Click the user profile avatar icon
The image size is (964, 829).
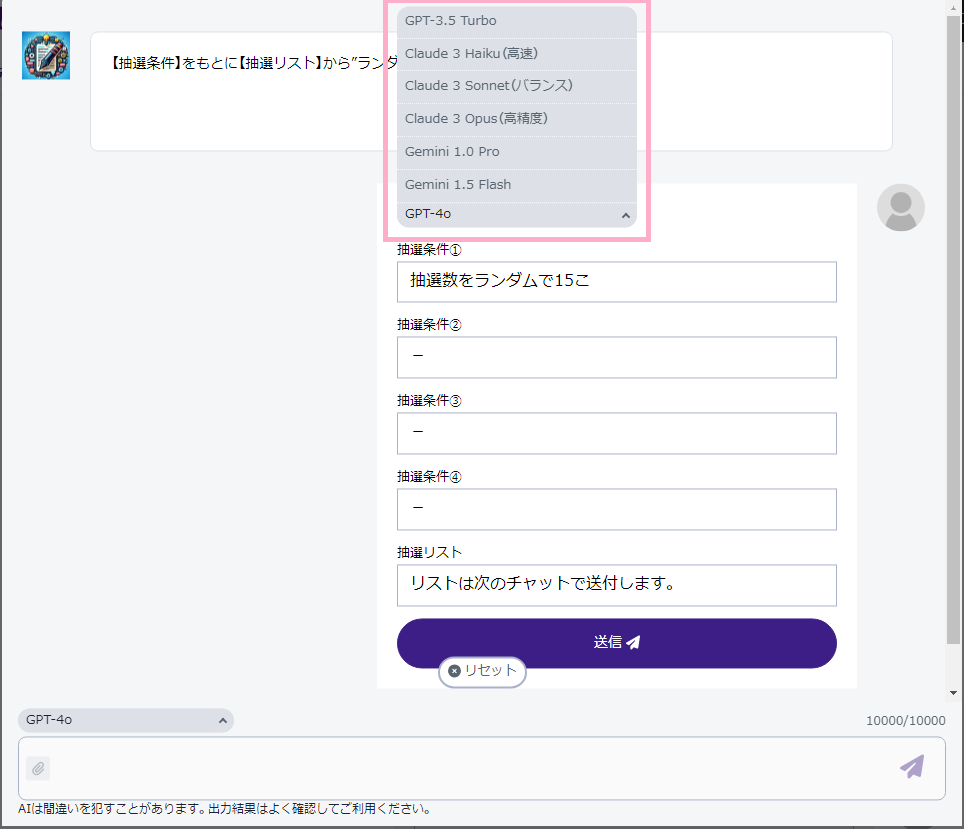901,208
